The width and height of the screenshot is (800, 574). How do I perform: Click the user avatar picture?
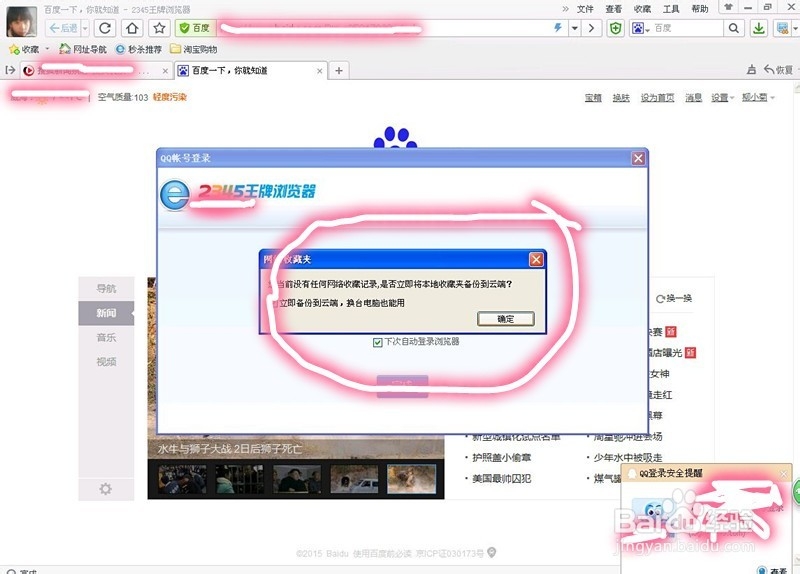[x=21, y=21]
